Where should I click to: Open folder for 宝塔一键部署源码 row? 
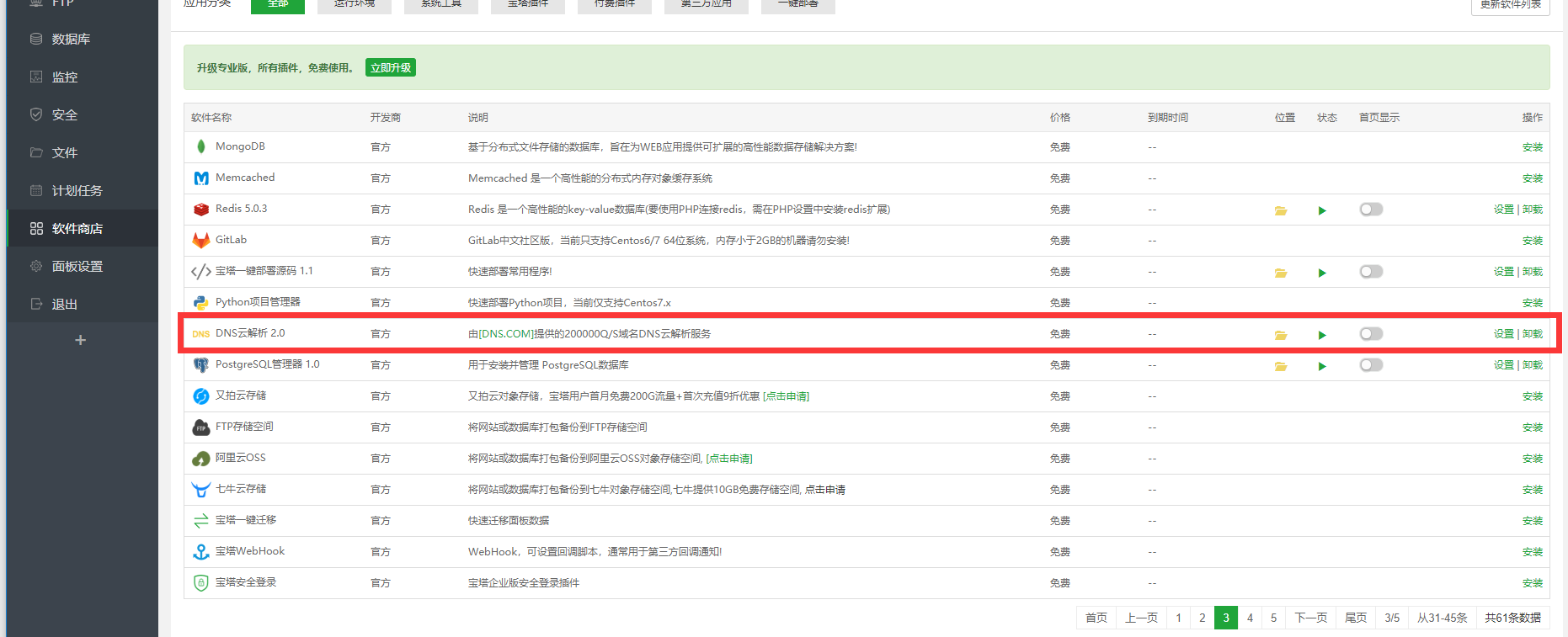coord(1280,273)
